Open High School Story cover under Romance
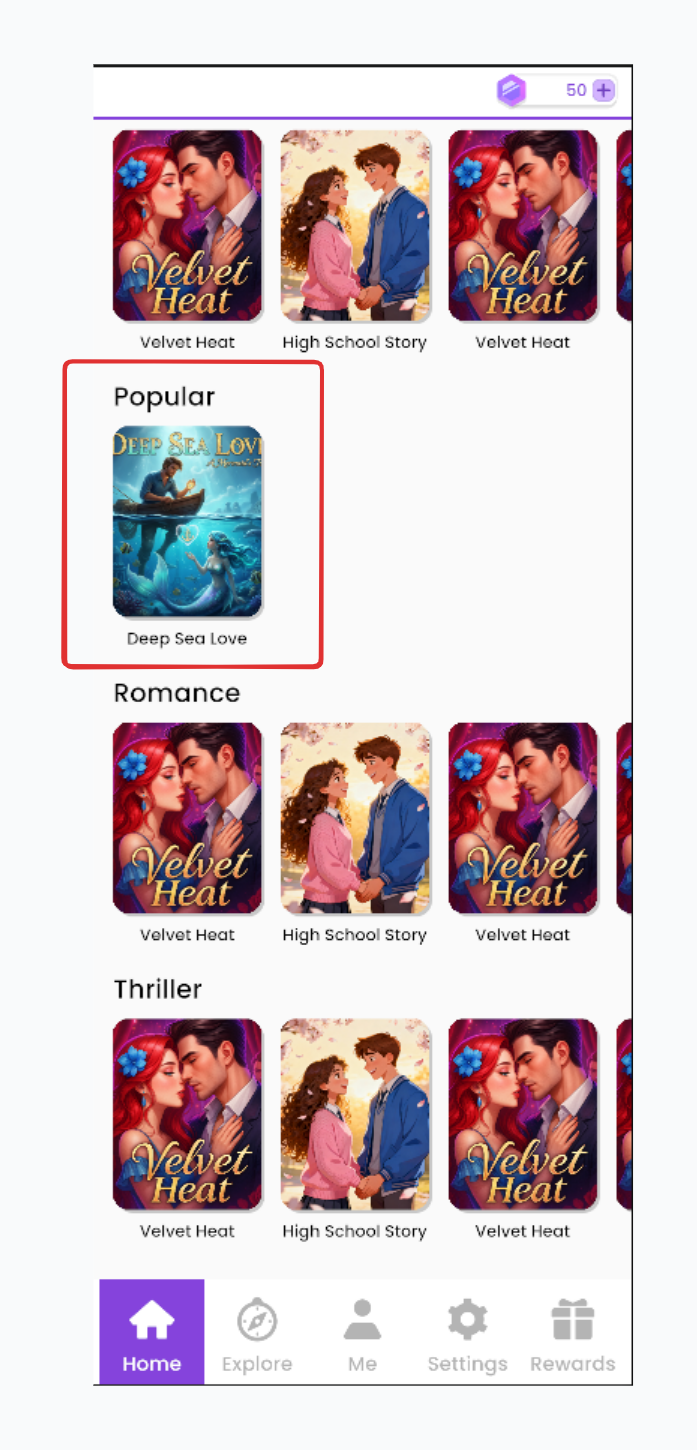Viewport: 697px width, 1450px height. (x=355, y=818)
